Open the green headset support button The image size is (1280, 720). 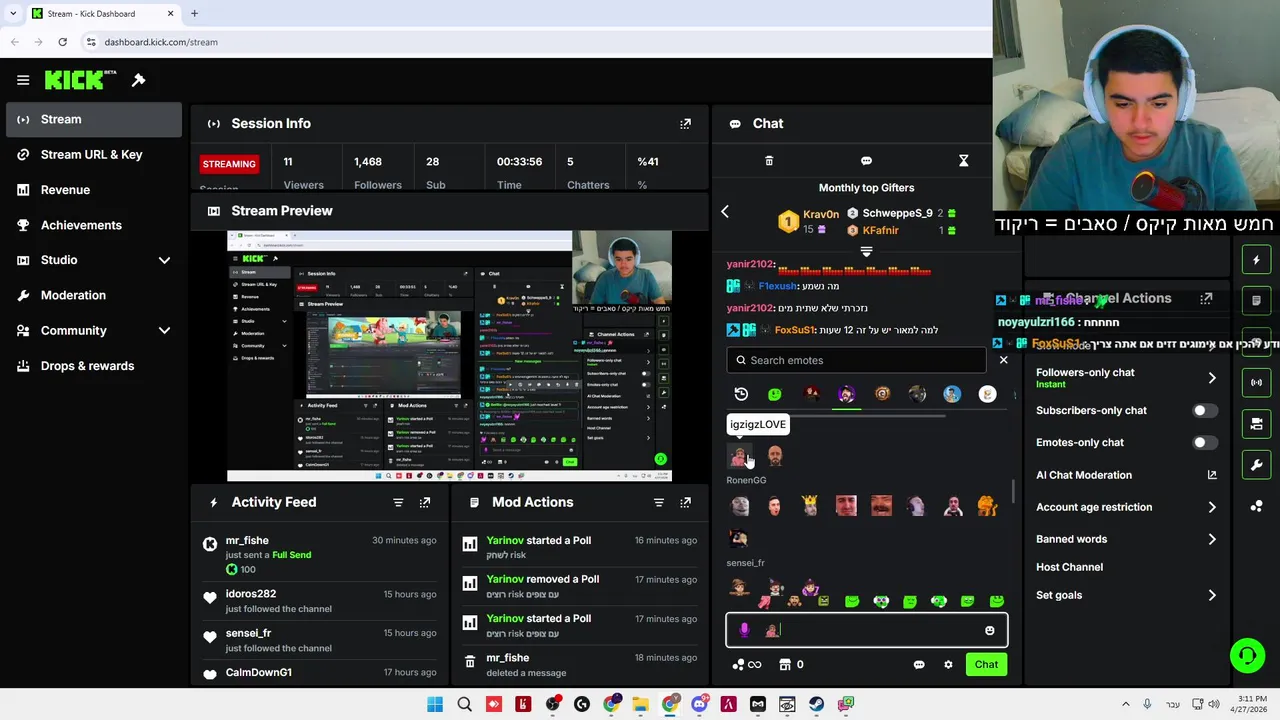[x=1247, y=656]
